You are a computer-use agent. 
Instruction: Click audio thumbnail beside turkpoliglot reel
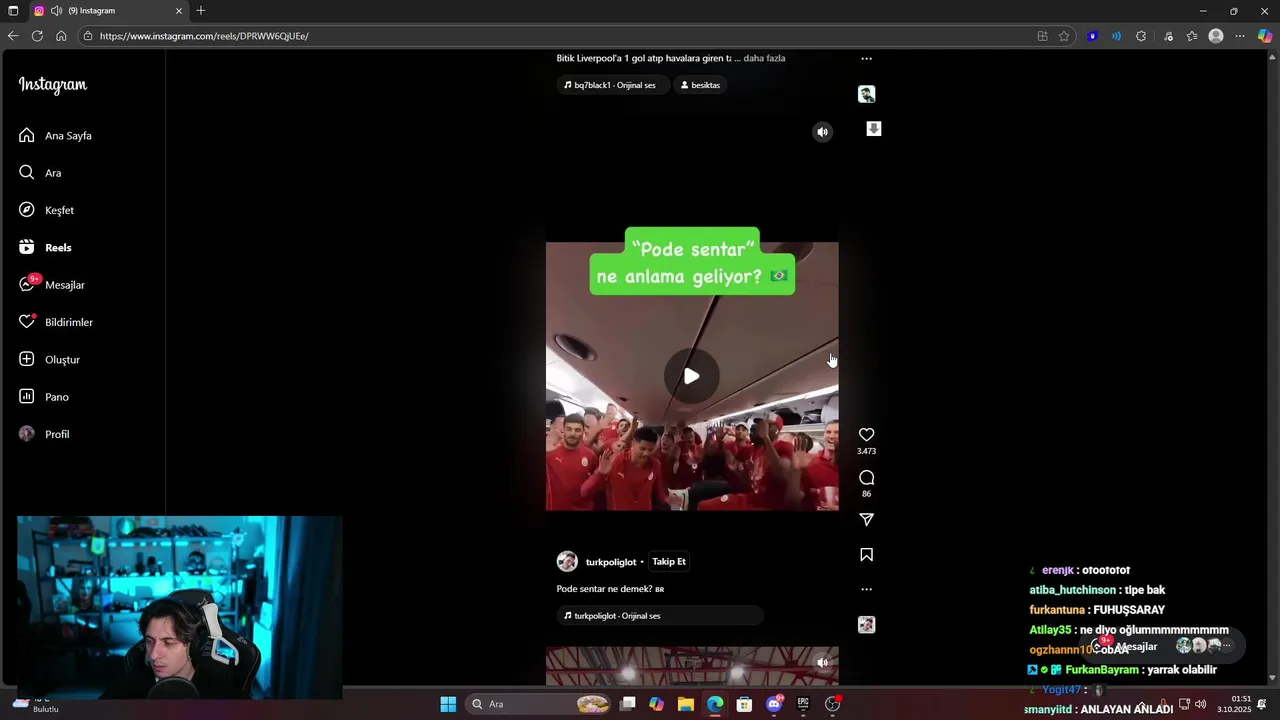click(x=866, y=625)
